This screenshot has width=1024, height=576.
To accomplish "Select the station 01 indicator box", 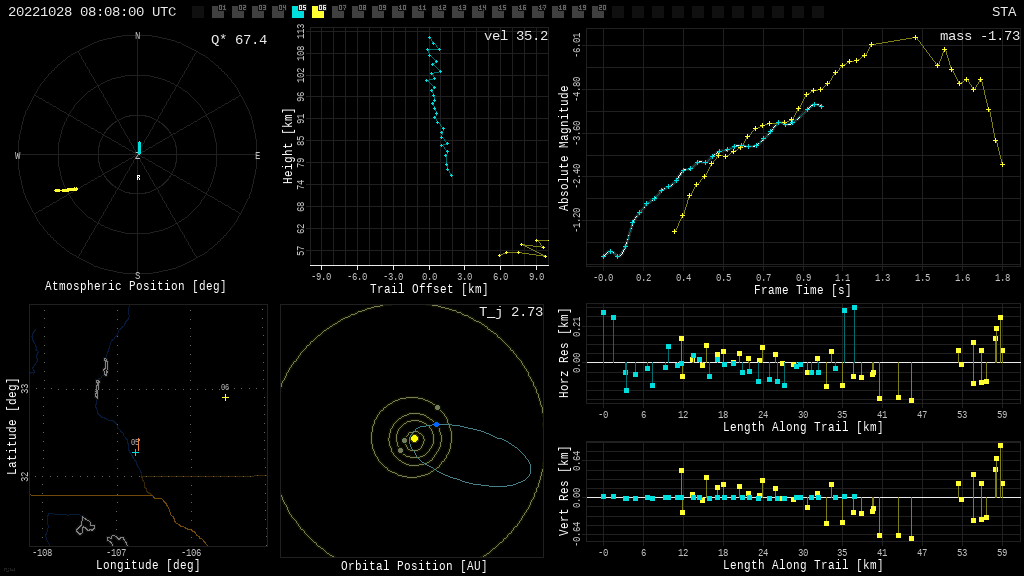I will coord(218,12).
